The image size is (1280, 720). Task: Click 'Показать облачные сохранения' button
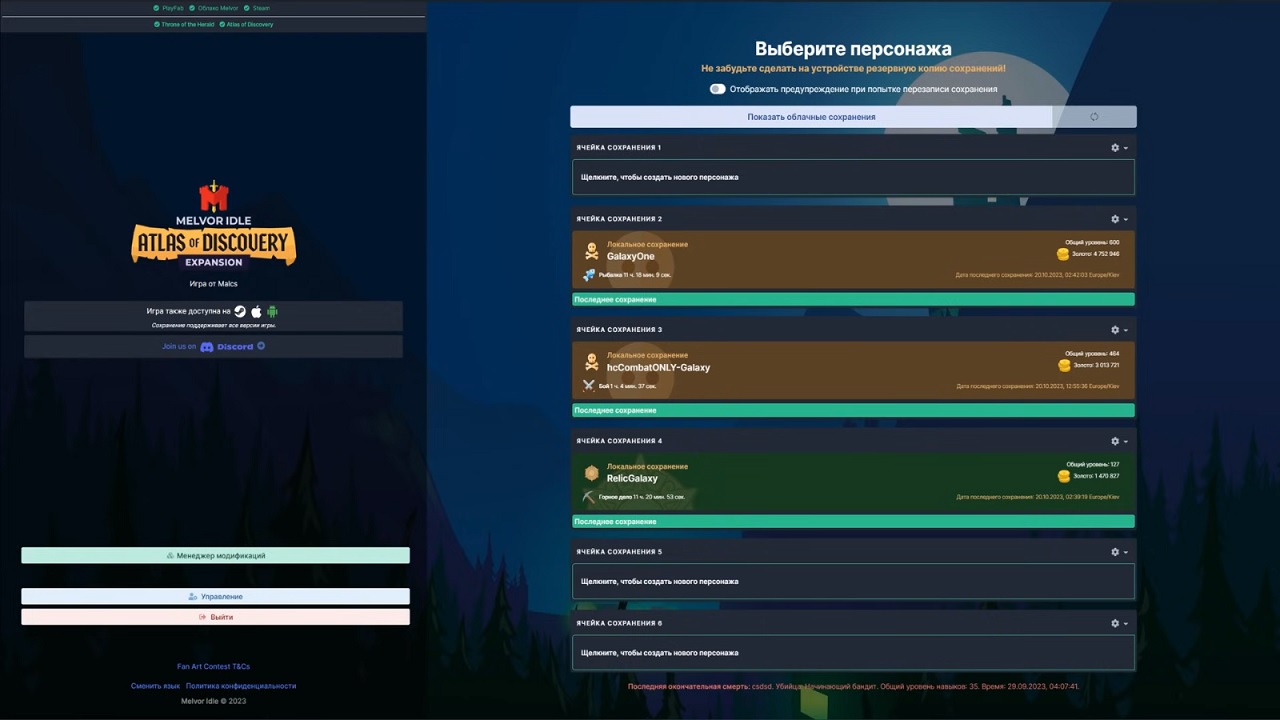810,116
